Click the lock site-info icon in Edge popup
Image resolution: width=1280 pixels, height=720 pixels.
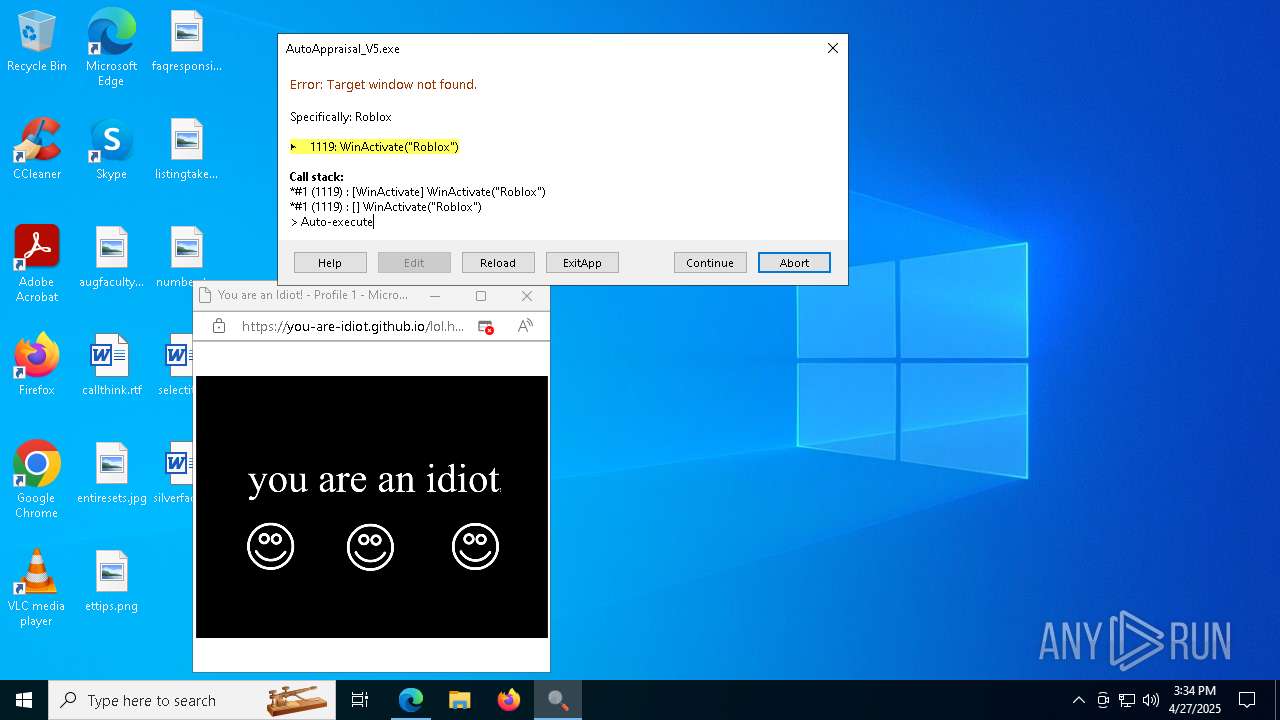click(219, 326)
